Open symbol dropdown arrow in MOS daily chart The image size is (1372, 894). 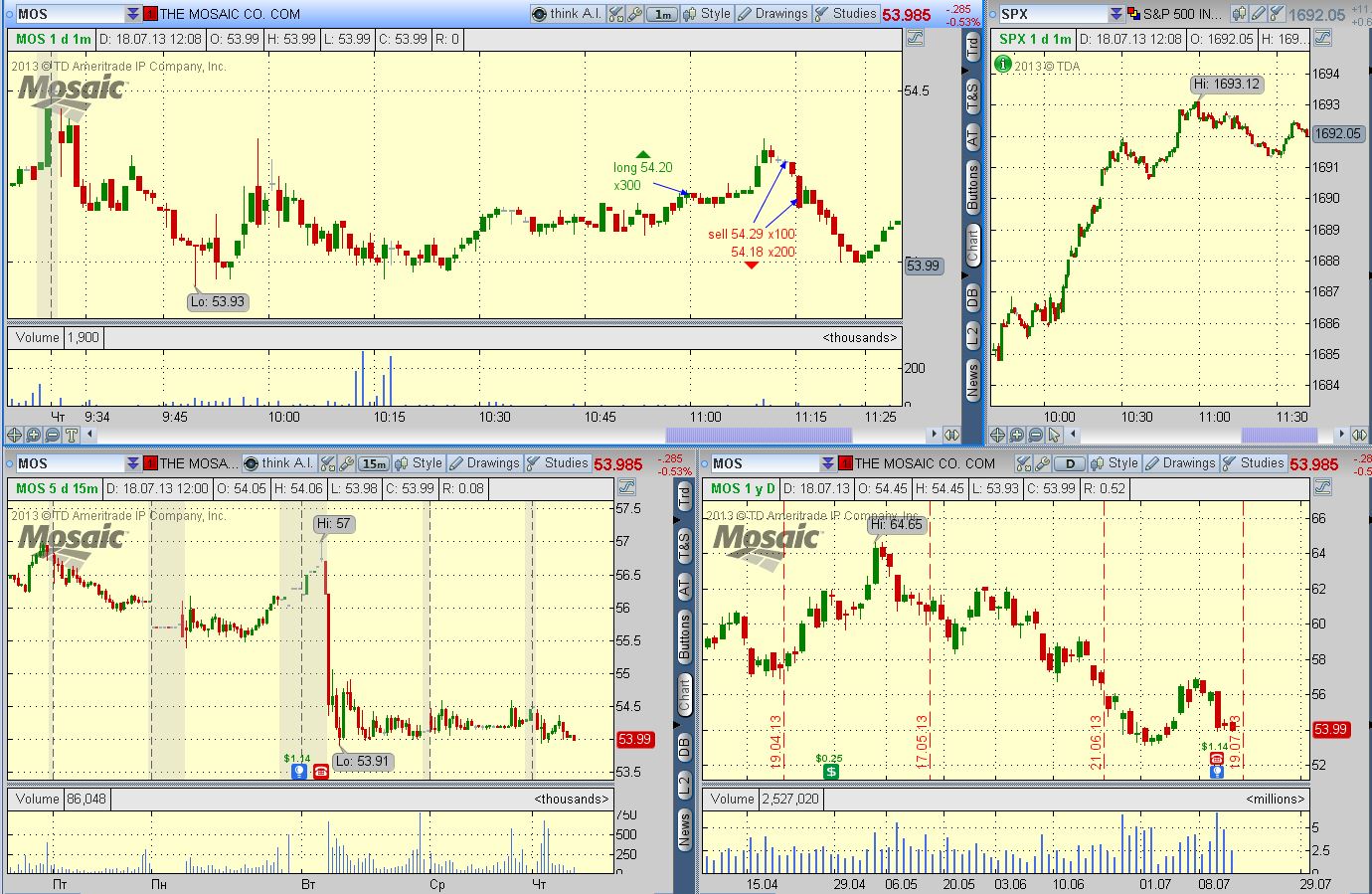[x=829, y=463]
